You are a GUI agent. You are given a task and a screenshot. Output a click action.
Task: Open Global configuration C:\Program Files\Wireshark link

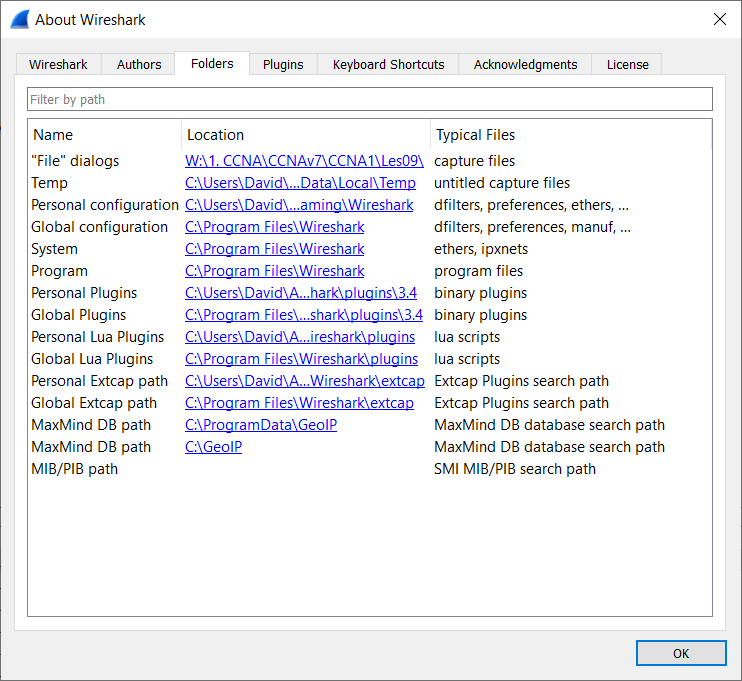click(274, 227)
